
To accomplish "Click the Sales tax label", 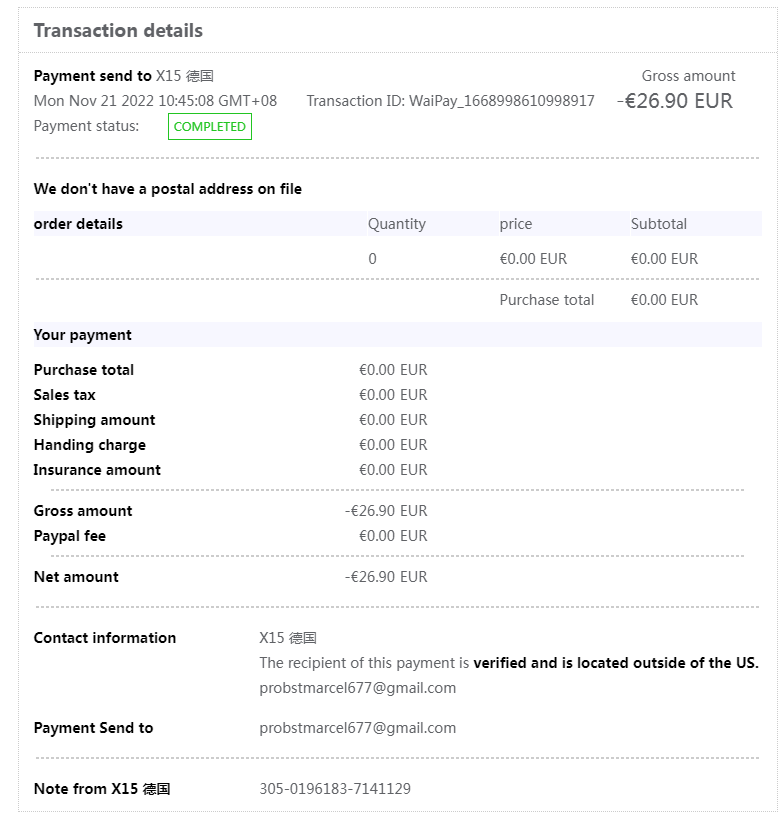I will 64,395.
